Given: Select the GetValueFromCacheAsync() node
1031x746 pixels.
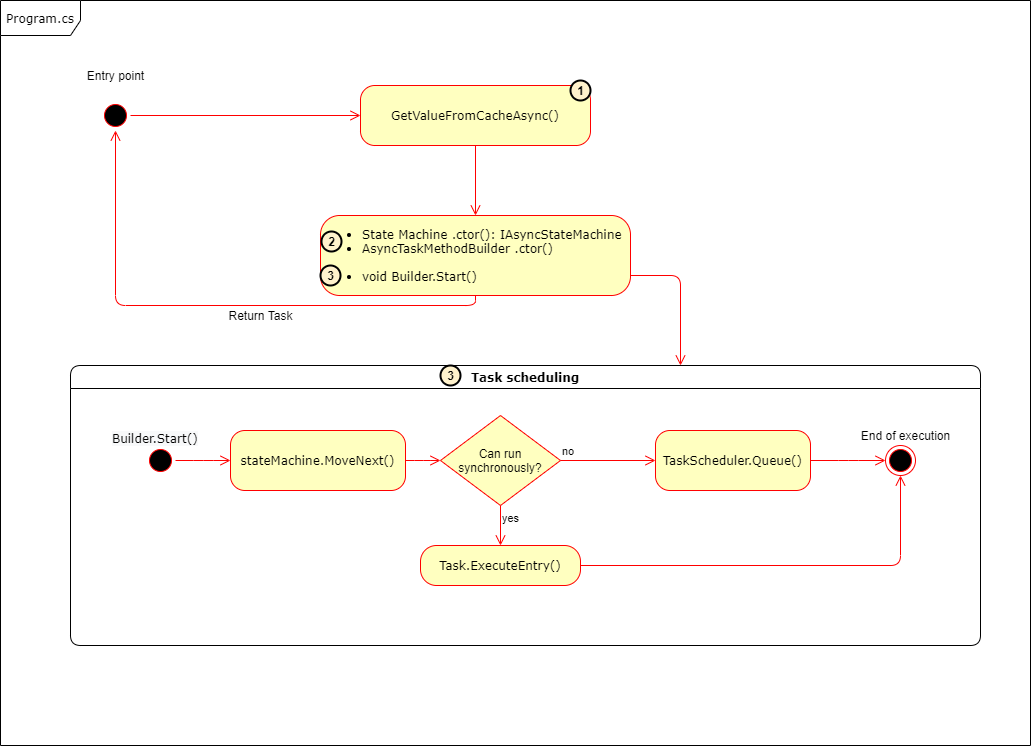Looking at the screenshot, I should click(475, 114).
